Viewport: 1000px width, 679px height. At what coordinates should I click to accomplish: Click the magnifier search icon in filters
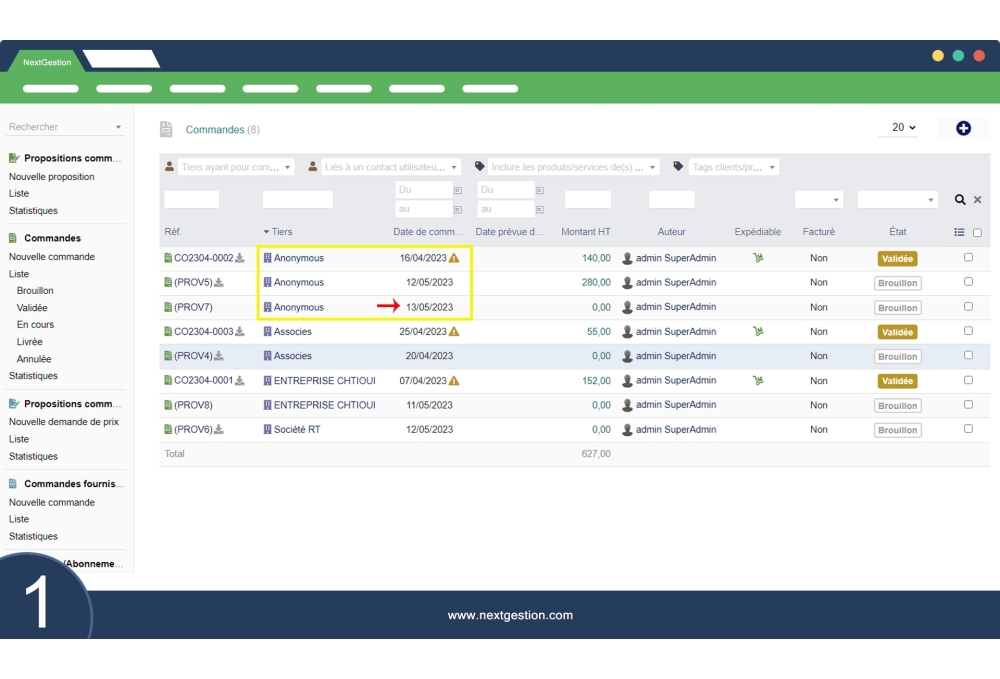click(x=960, y=200)
